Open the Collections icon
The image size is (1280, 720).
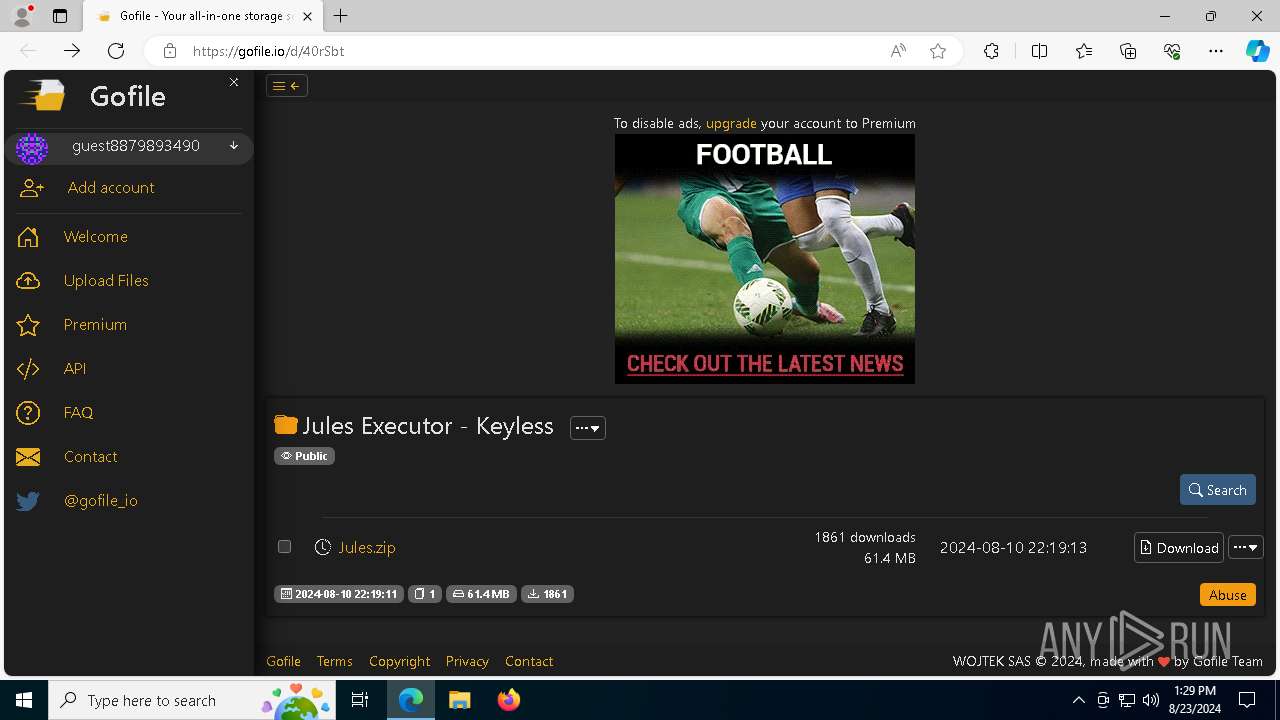pos(1128,51)
